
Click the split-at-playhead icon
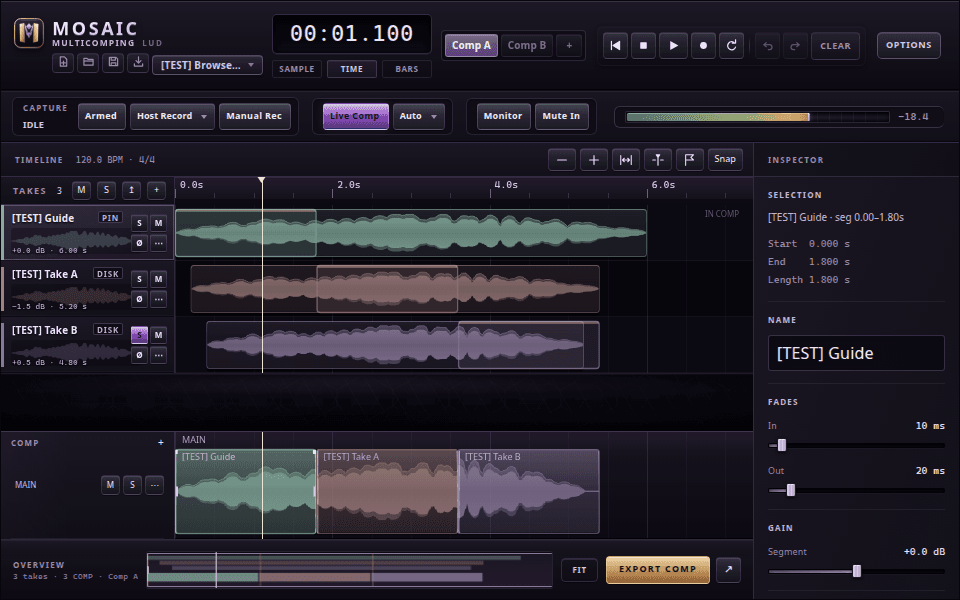pos(658,160)
